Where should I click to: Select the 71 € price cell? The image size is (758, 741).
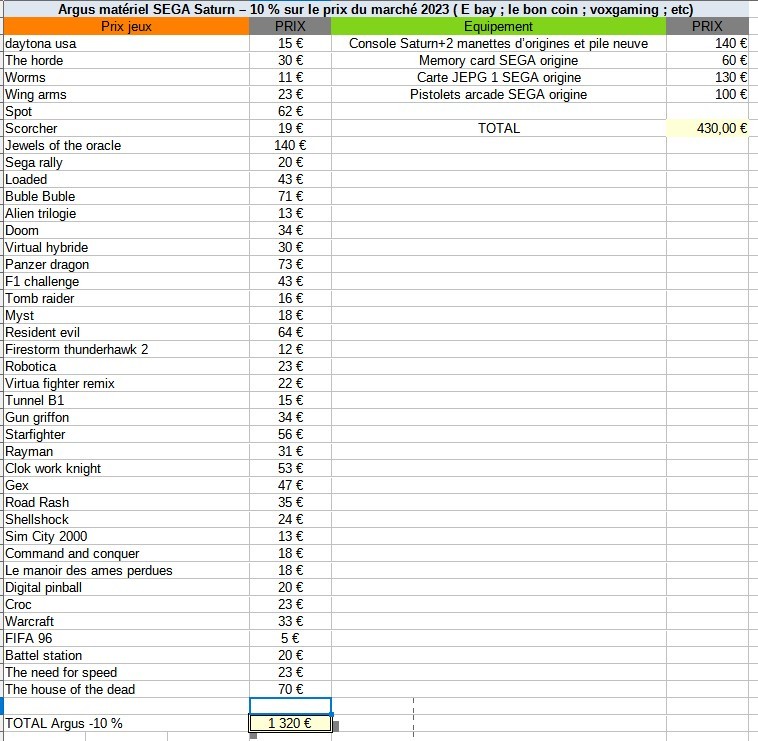tap(290, 196)
